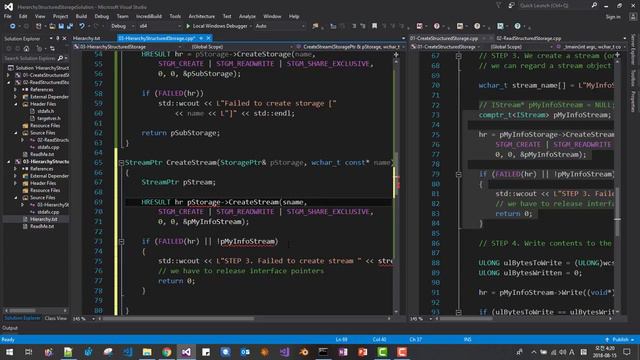Select targetver.h in Solution Explorer

point(49,118)
